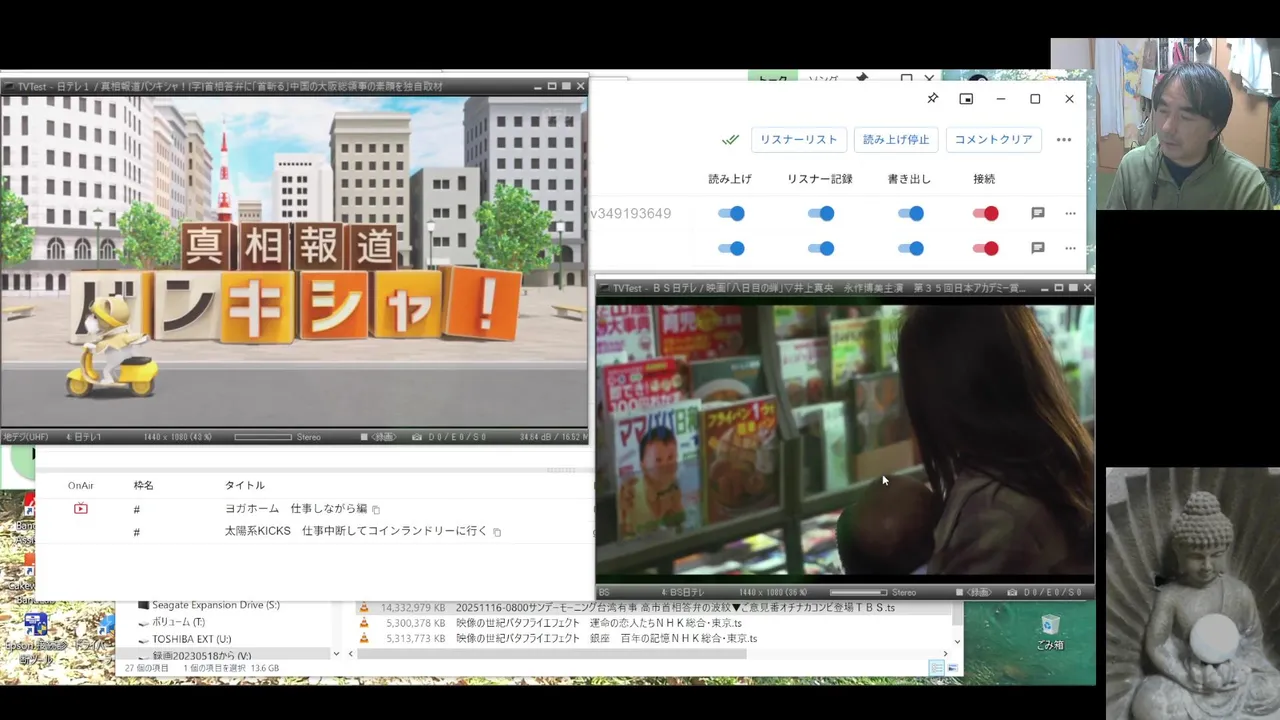Click the OnAir column header
Viewport: 1280px width, 720px height.
click(81, 485)
